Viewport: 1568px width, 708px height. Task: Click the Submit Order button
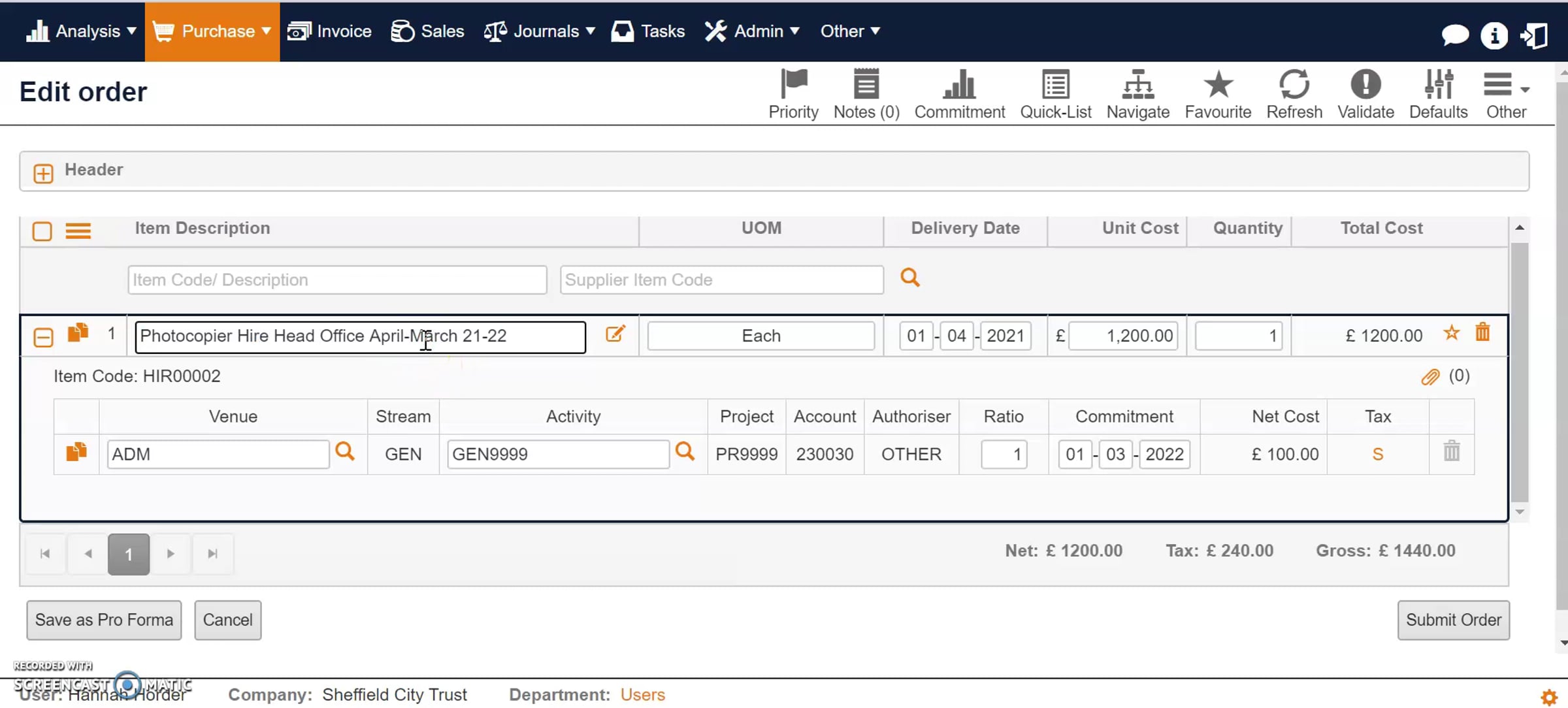click(x=1453, y=620)
